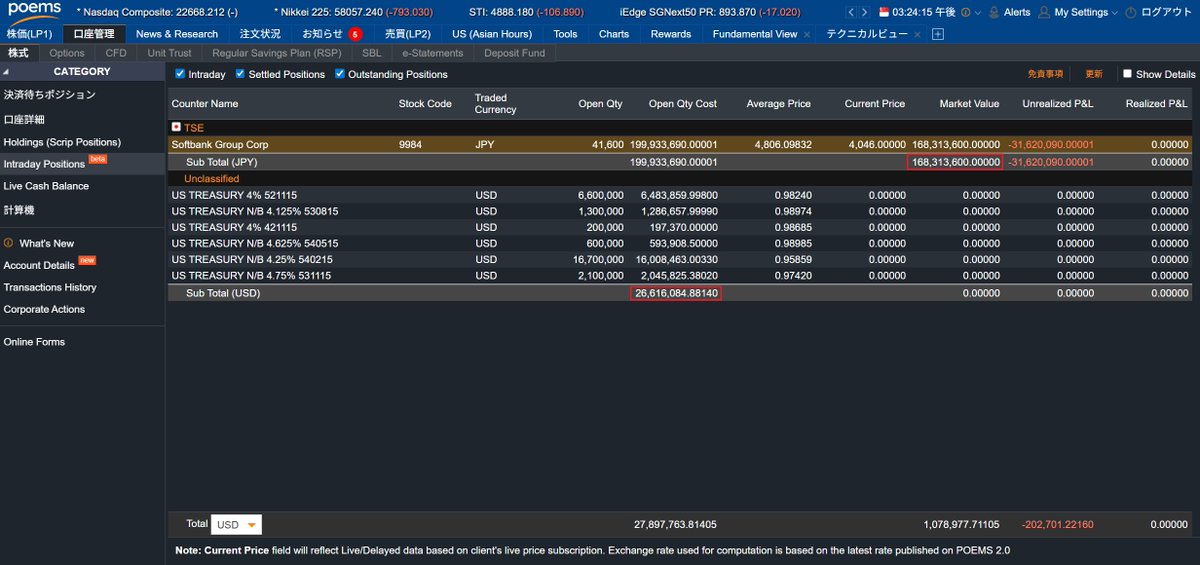The width and height of the screenshot is (1200, 565).
Task: Click the My Settings user icon
Action: pyautogui.click(x=1044, y=12)
